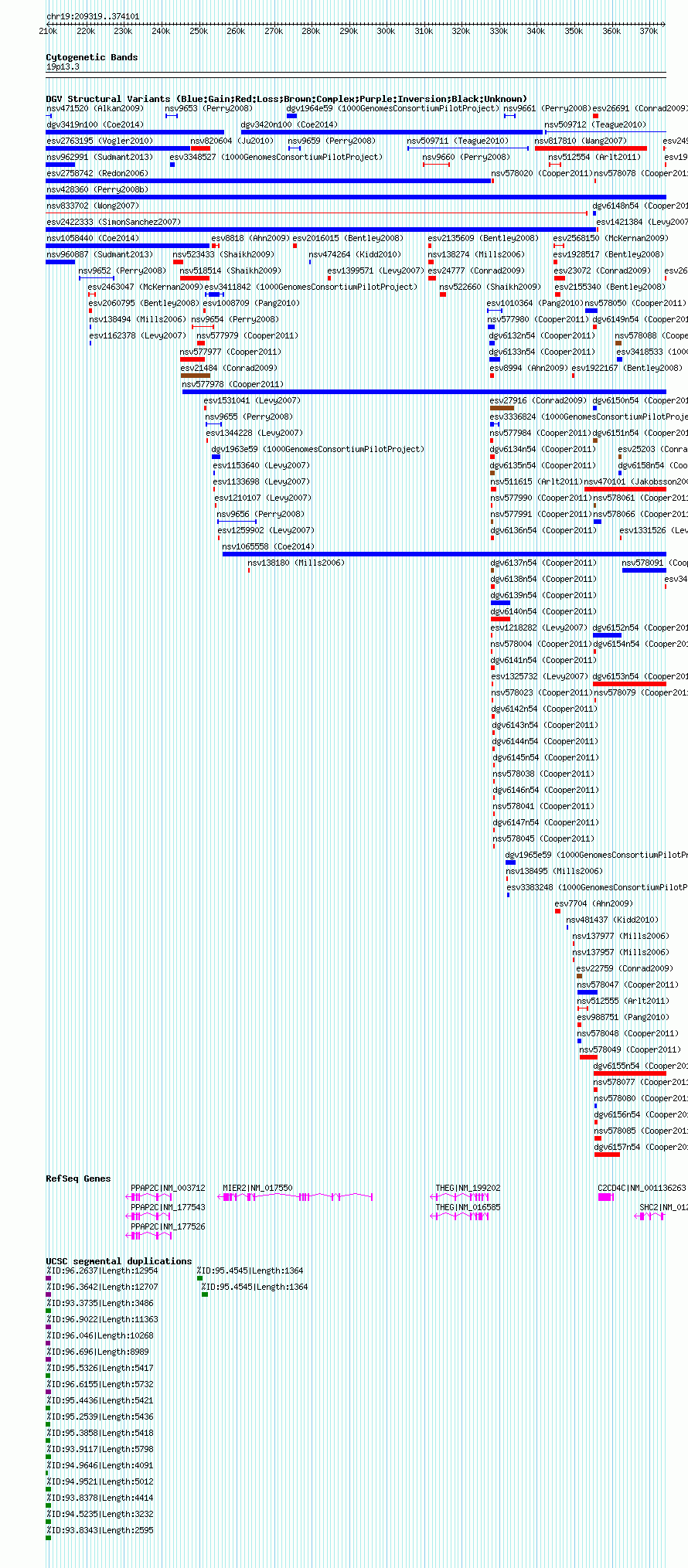The height and width of the screenshot is (1568, 688).
Task: Select duplication %ID:93.8343|Length:2595
Action: click(x=100, y=1530)
